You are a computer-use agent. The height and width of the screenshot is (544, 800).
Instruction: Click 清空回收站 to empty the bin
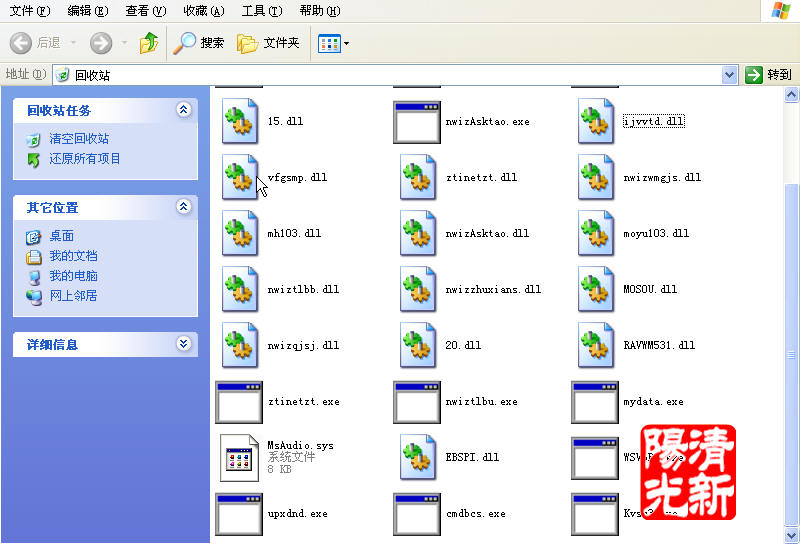point(79,139)
